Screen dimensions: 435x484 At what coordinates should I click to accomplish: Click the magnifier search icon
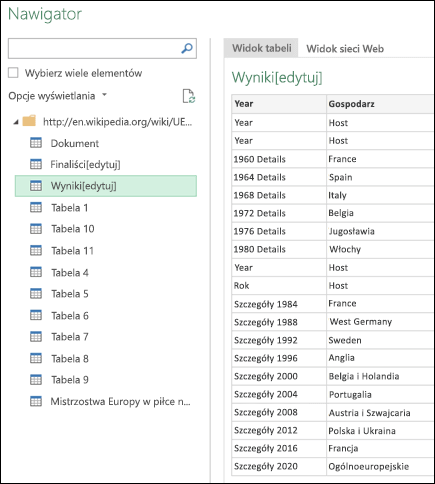click(x=187, y=49)
